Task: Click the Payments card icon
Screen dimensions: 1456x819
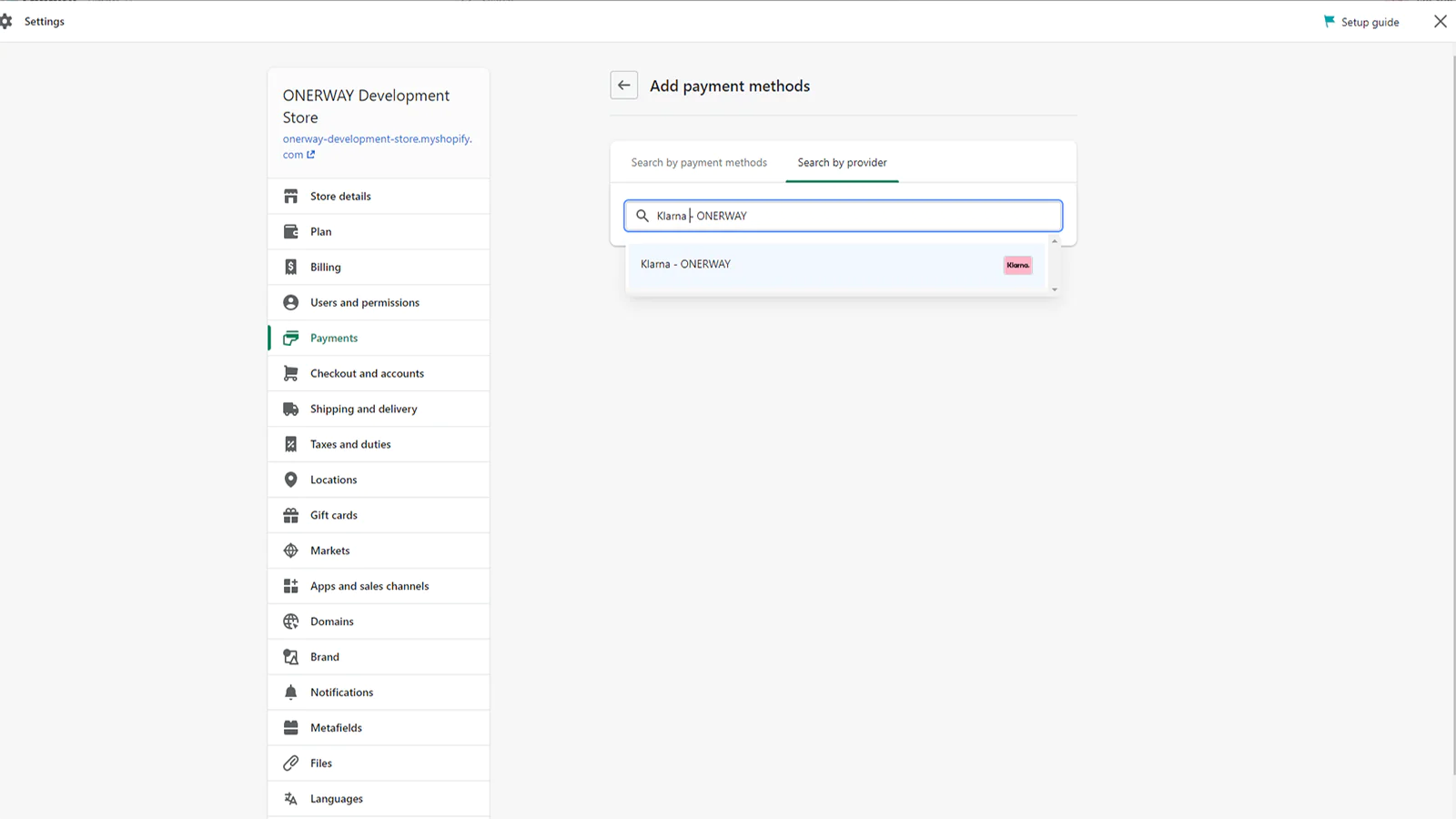Action: (291, 339)
